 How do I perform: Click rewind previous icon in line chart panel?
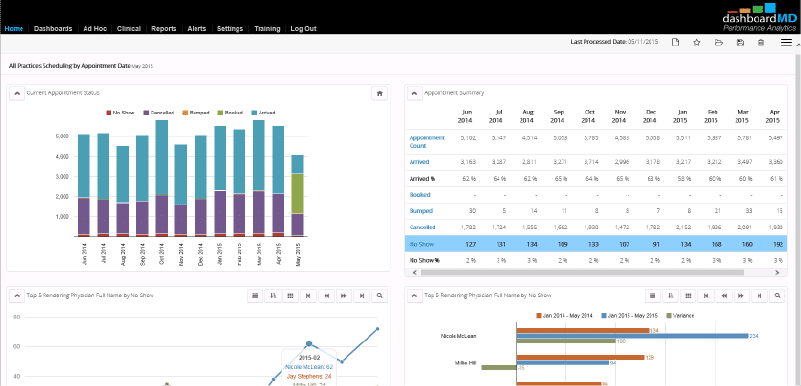tap(326, 296)
